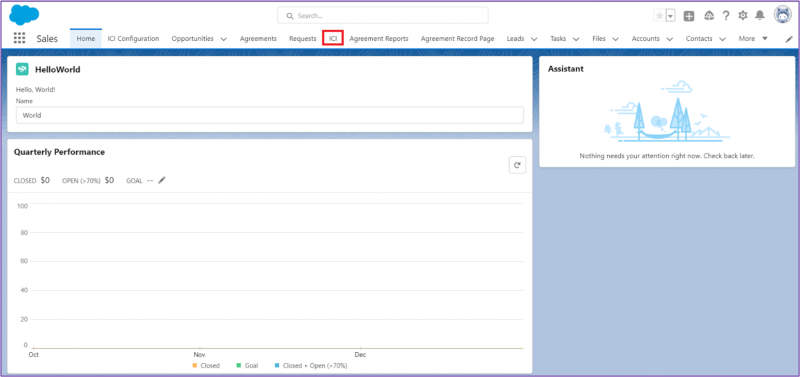
Task: Click the Assistant panel heading
Action: coord(566,69)
